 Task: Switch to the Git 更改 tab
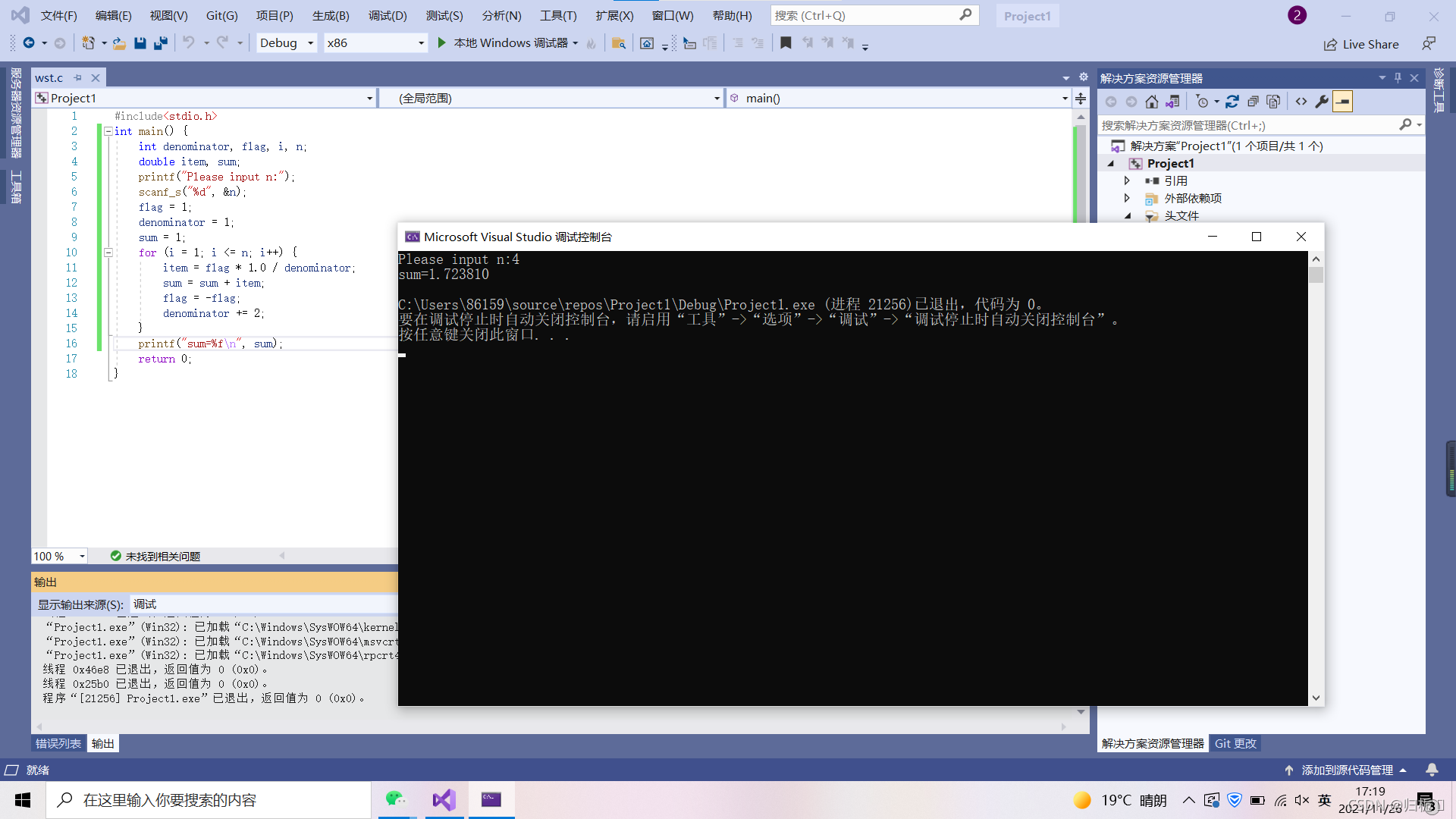pos(1235,744)
